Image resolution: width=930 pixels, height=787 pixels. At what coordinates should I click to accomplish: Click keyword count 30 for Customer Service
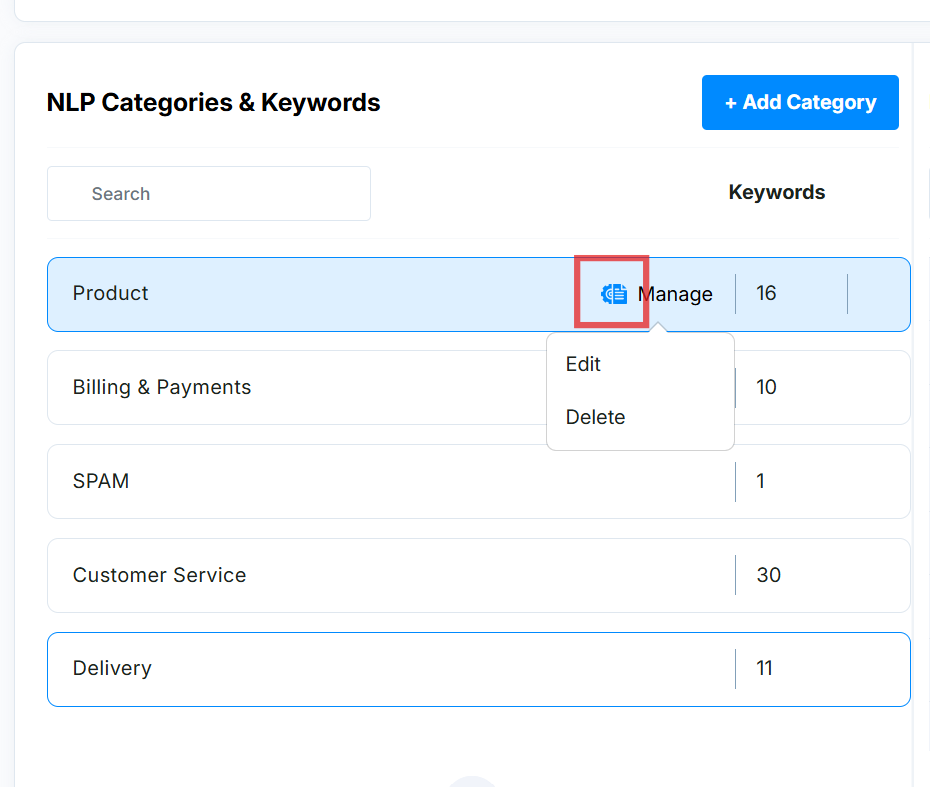point(768,575)
